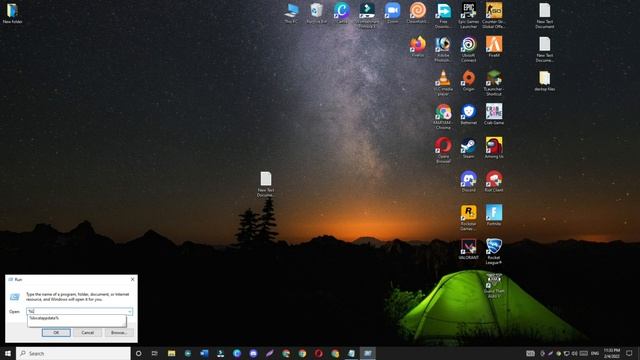
Task: Open Cortana from the taskbar
Action: coord(138,353)
